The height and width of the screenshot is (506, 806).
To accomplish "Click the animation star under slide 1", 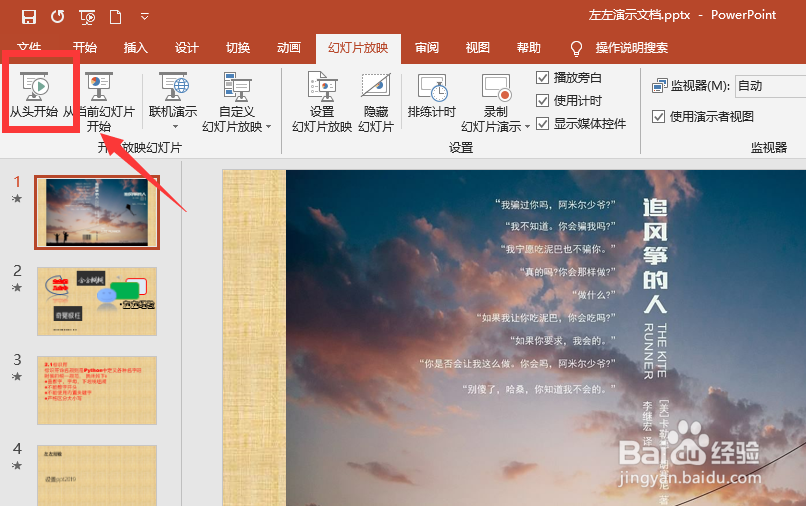I will point(17,198).
